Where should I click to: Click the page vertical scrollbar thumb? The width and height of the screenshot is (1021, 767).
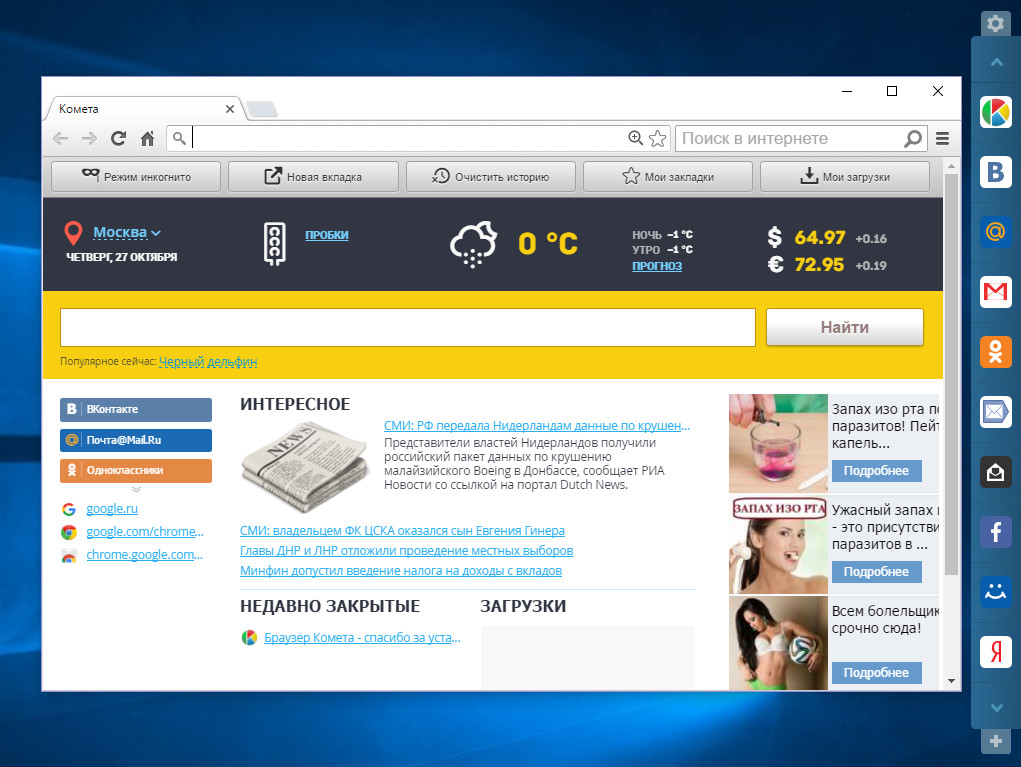(951, 374)
